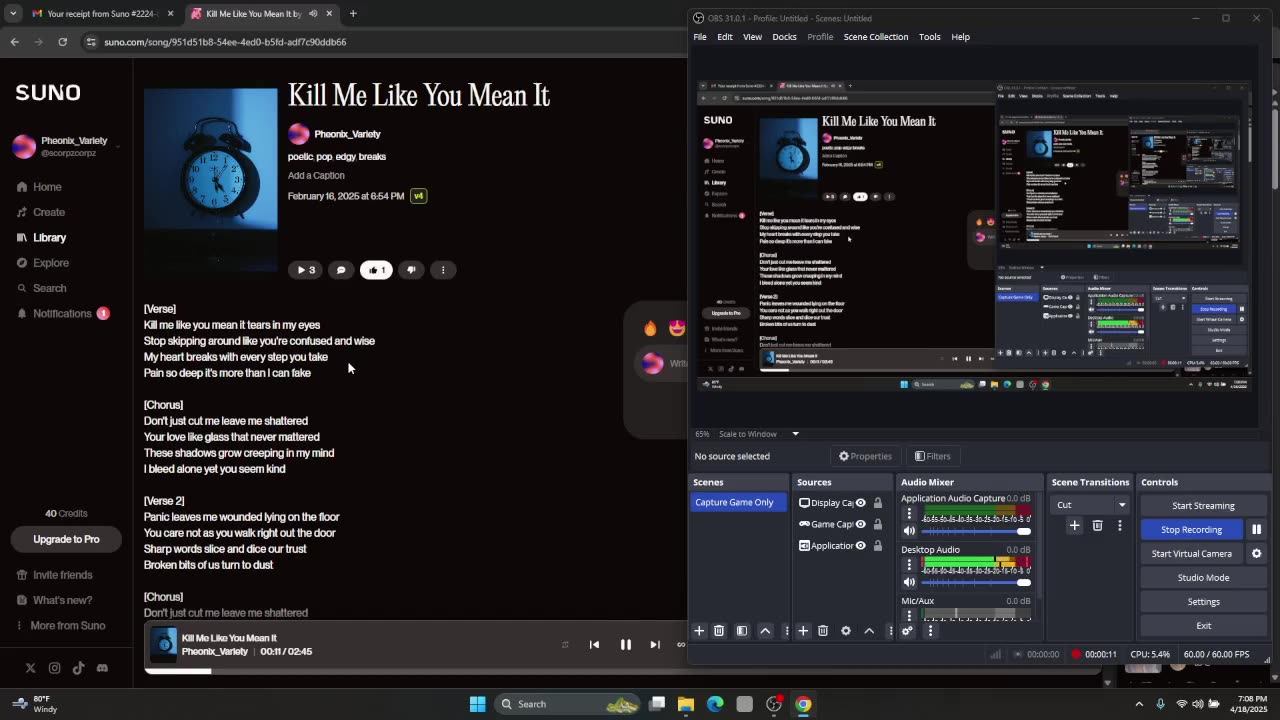Skip to previous track in Suno player
The width and height of the screenshot is (1280, 720).
pos(594,645)
